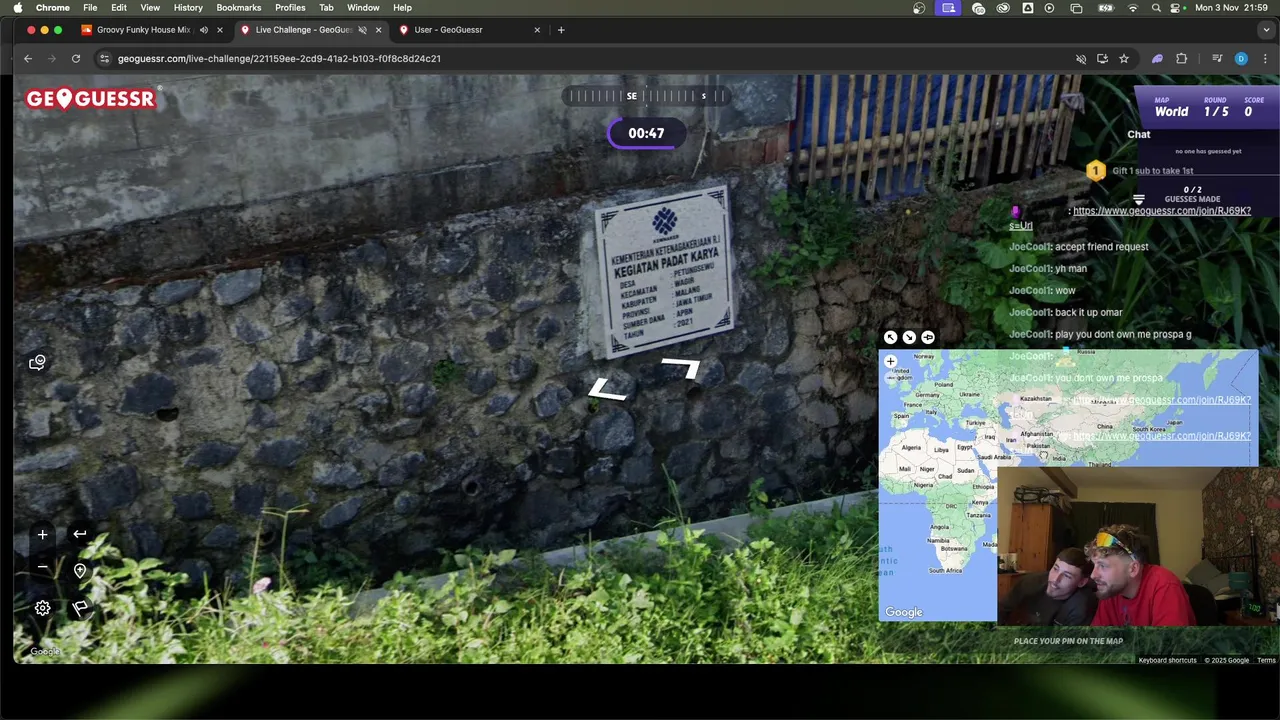Expand the tab search dropdown
The height and width of the screenshot is (720, 1280).
(x=1264, y=30)
